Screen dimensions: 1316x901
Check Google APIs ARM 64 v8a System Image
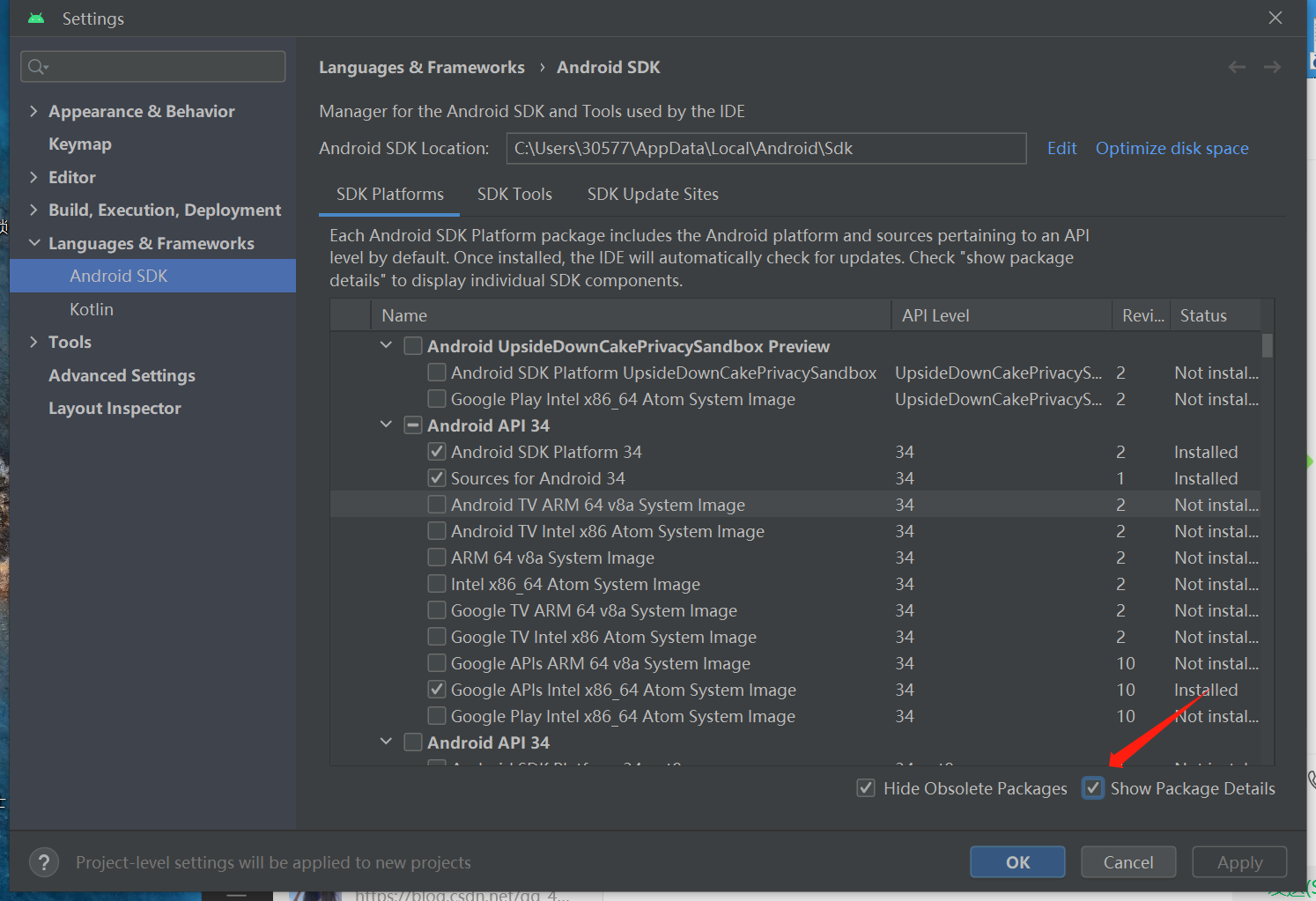(436, 663)
